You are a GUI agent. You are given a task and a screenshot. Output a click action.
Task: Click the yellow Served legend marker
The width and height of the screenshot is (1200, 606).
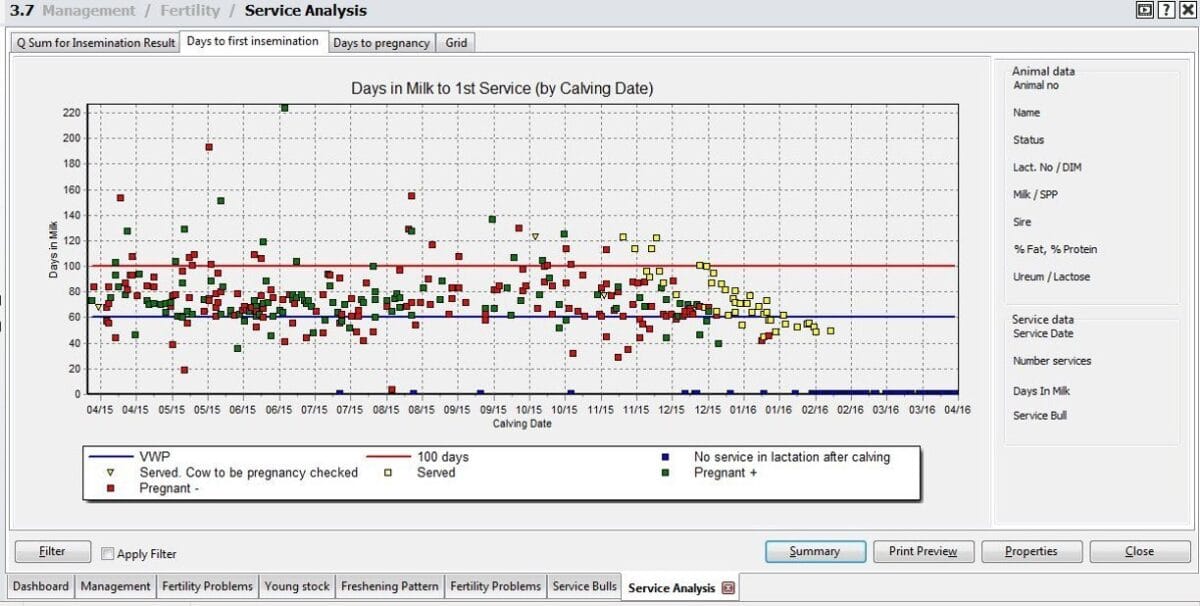(x=388, y=473)
